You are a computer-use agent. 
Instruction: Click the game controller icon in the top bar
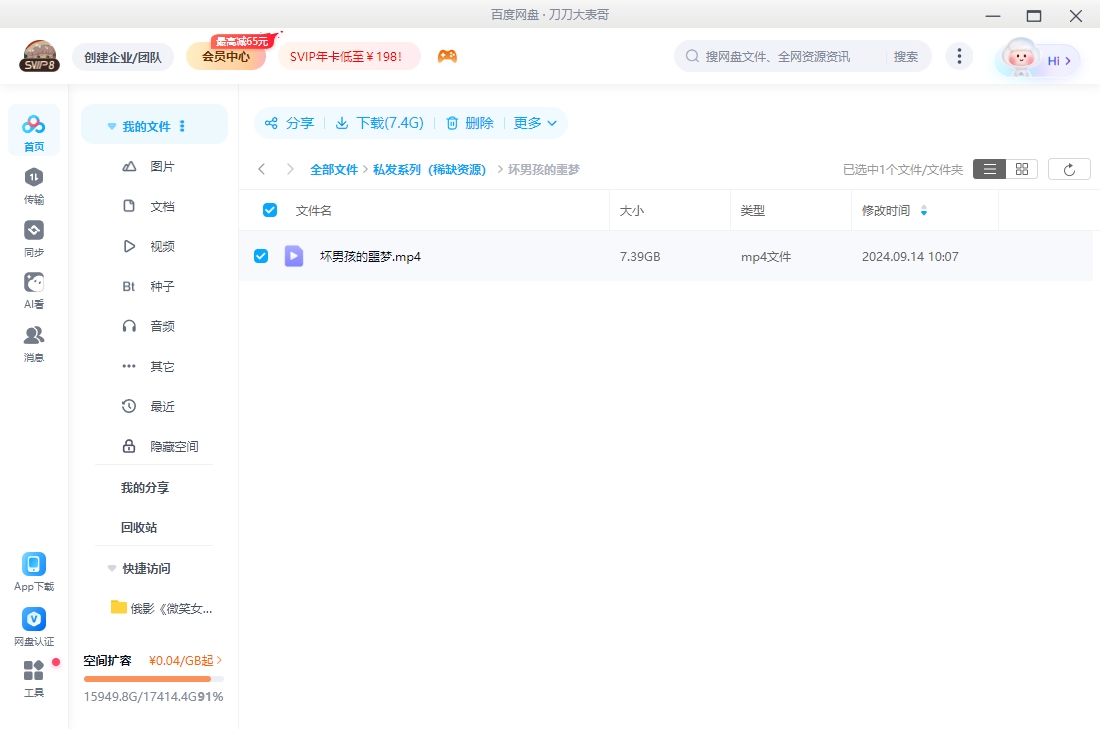pos(447,57)
